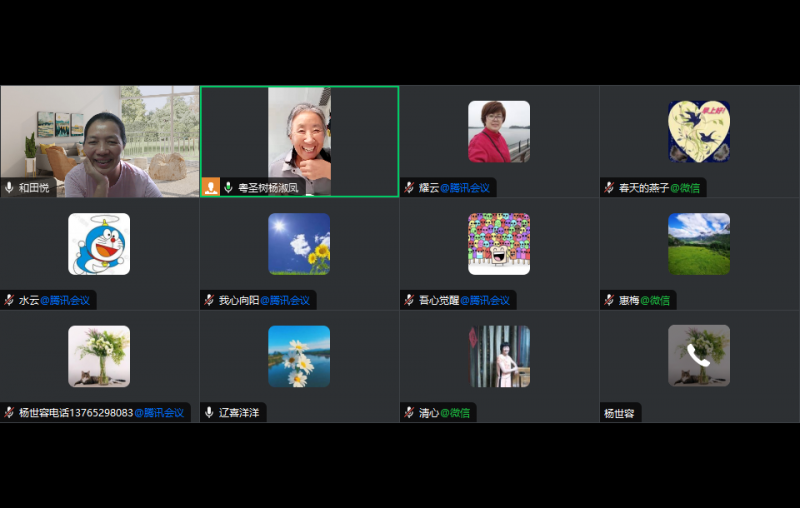Click the name label 杨世容电话13765298083
This screenshot has height=508, width=800.
click(75, 412)
